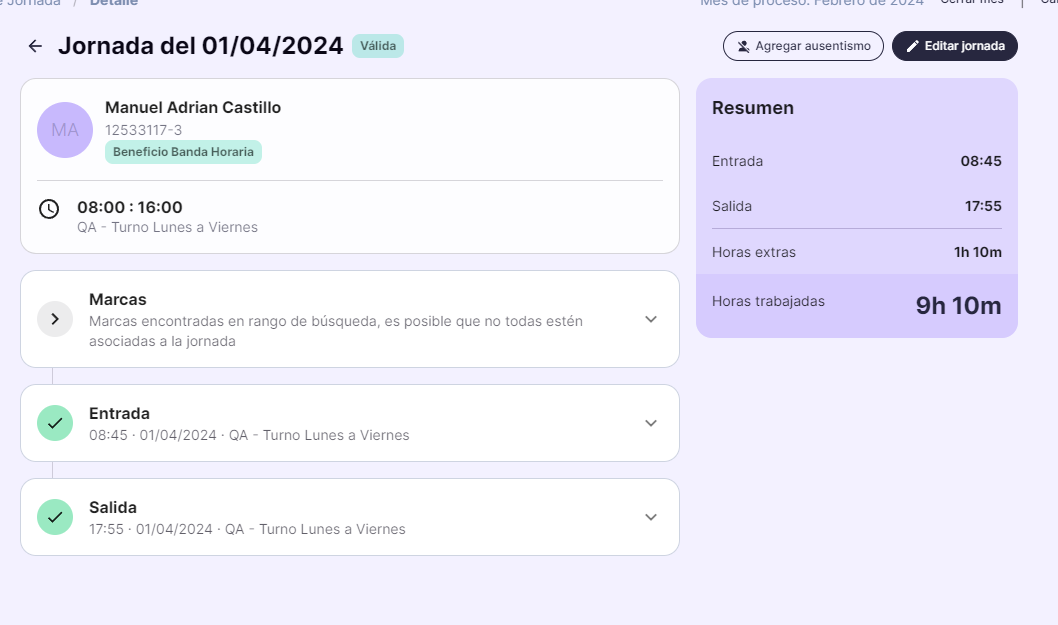The height and width of the screenshot is (625, 1058).
Task: Click the Horas extras value 1h 10m
Action: tap(978, 252)
